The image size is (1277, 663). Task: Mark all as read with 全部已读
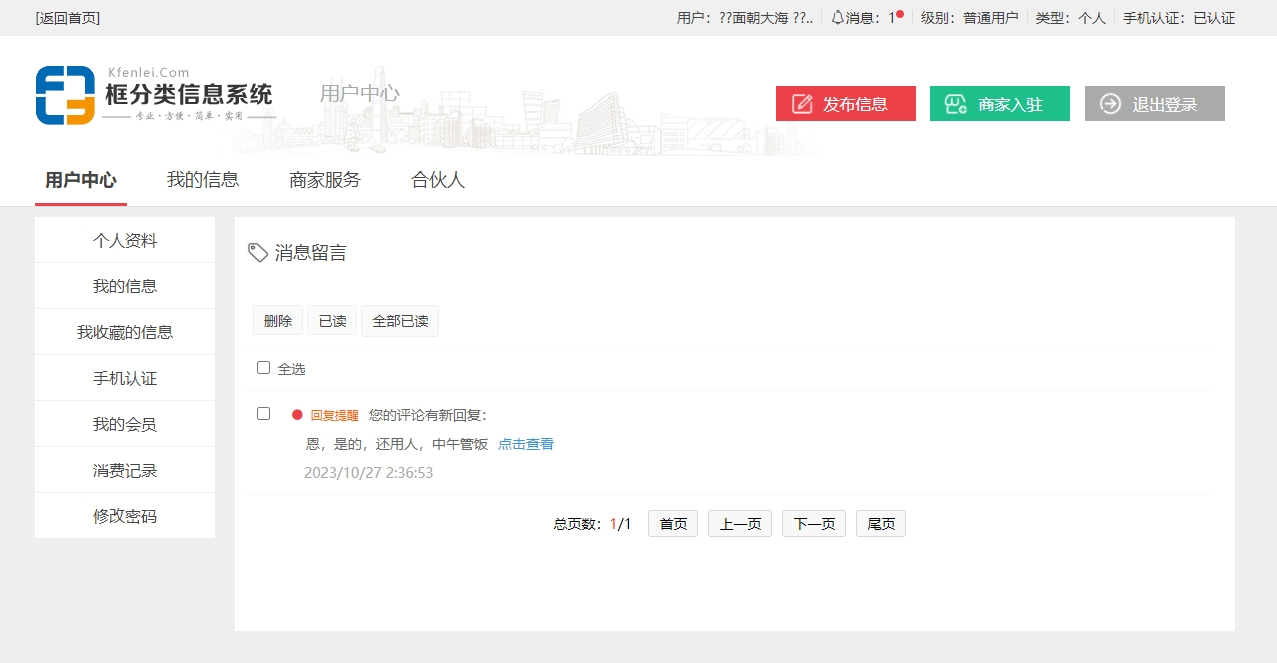click(400, 321)
